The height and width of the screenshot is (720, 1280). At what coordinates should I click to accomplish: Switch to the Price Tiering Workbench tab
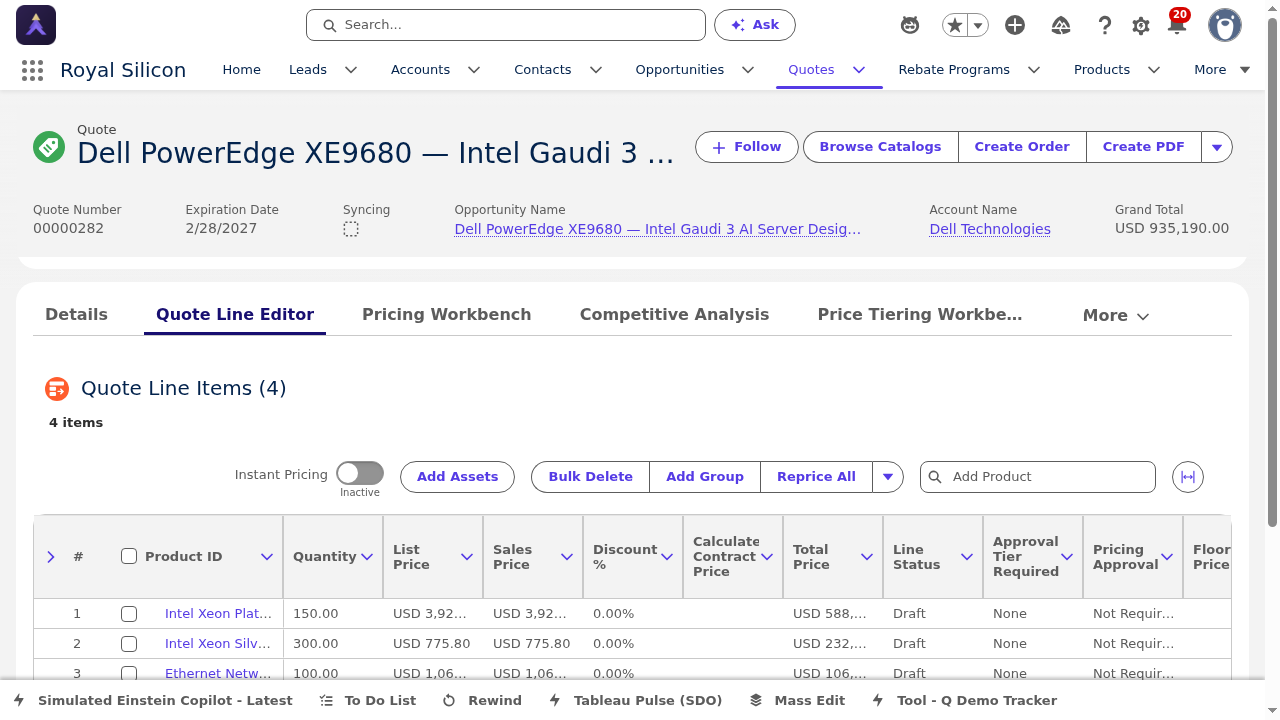(920, 315)
